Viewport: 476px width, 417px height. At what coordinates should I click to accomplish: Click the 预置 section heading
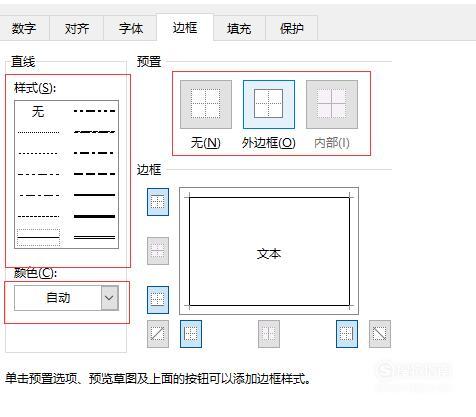click(149, 62)
